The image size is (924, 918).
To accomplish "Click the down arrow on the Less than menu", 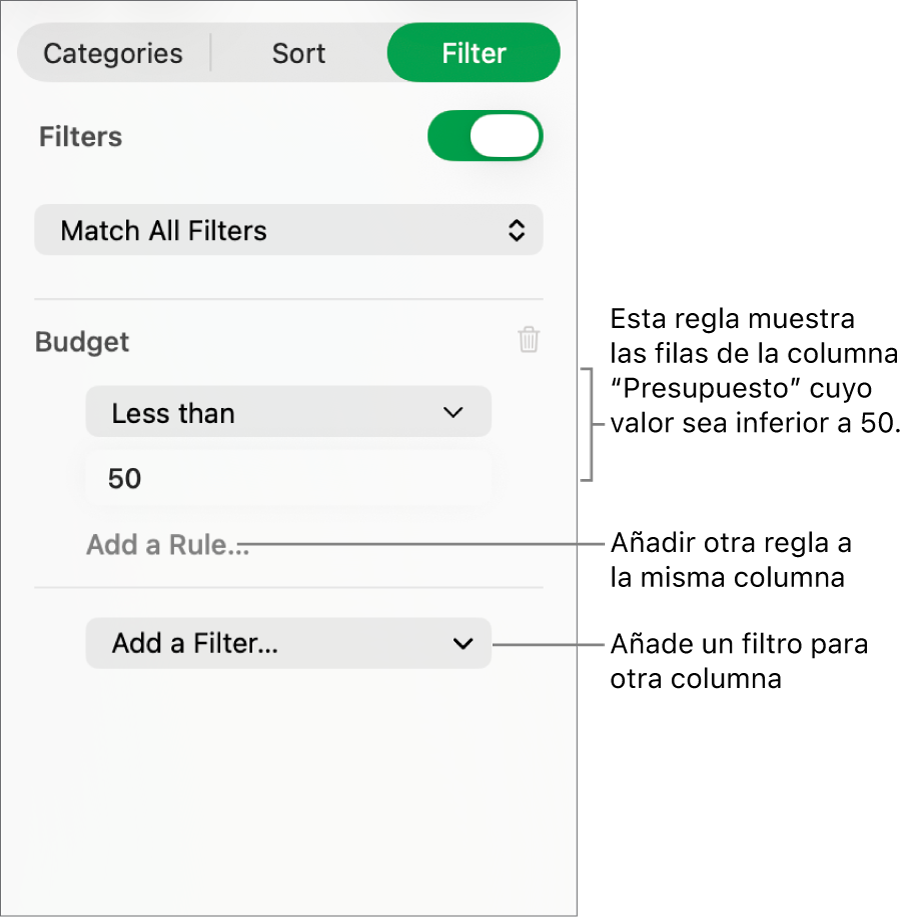I will click(x=452, y=412).
